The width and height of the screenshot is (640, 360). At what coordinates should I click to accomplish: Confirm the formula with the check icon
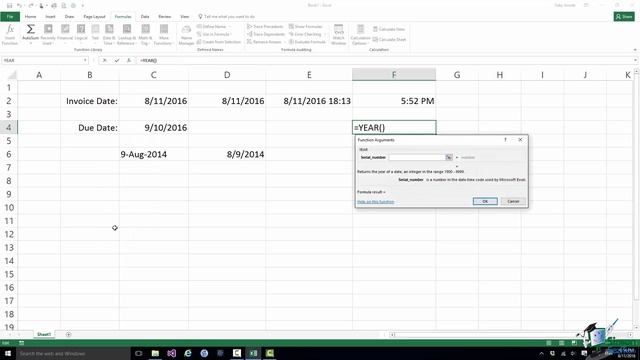click(117, 60)
